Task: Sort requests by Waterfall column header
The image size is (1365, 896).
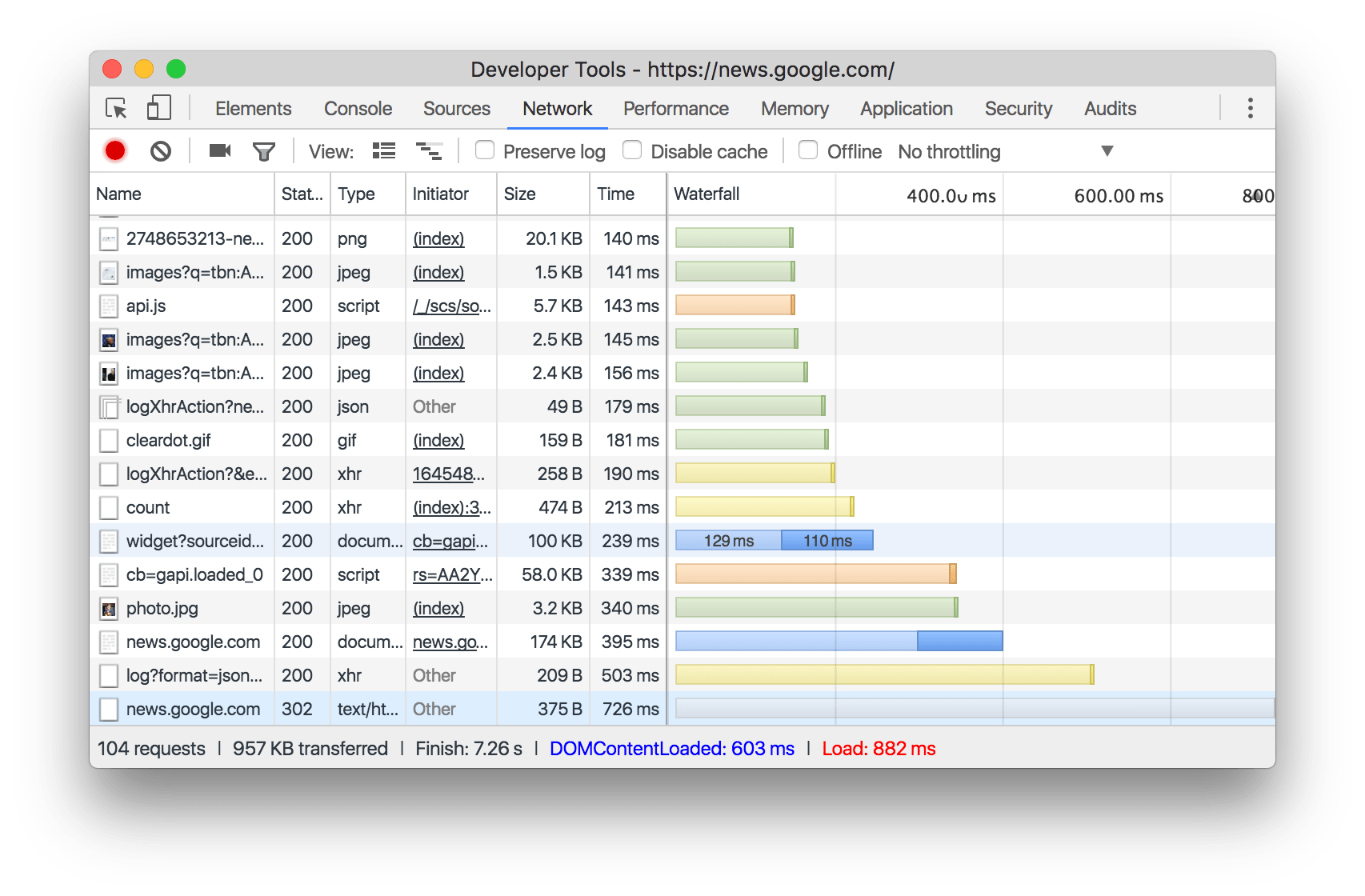Action: point(707,194)
